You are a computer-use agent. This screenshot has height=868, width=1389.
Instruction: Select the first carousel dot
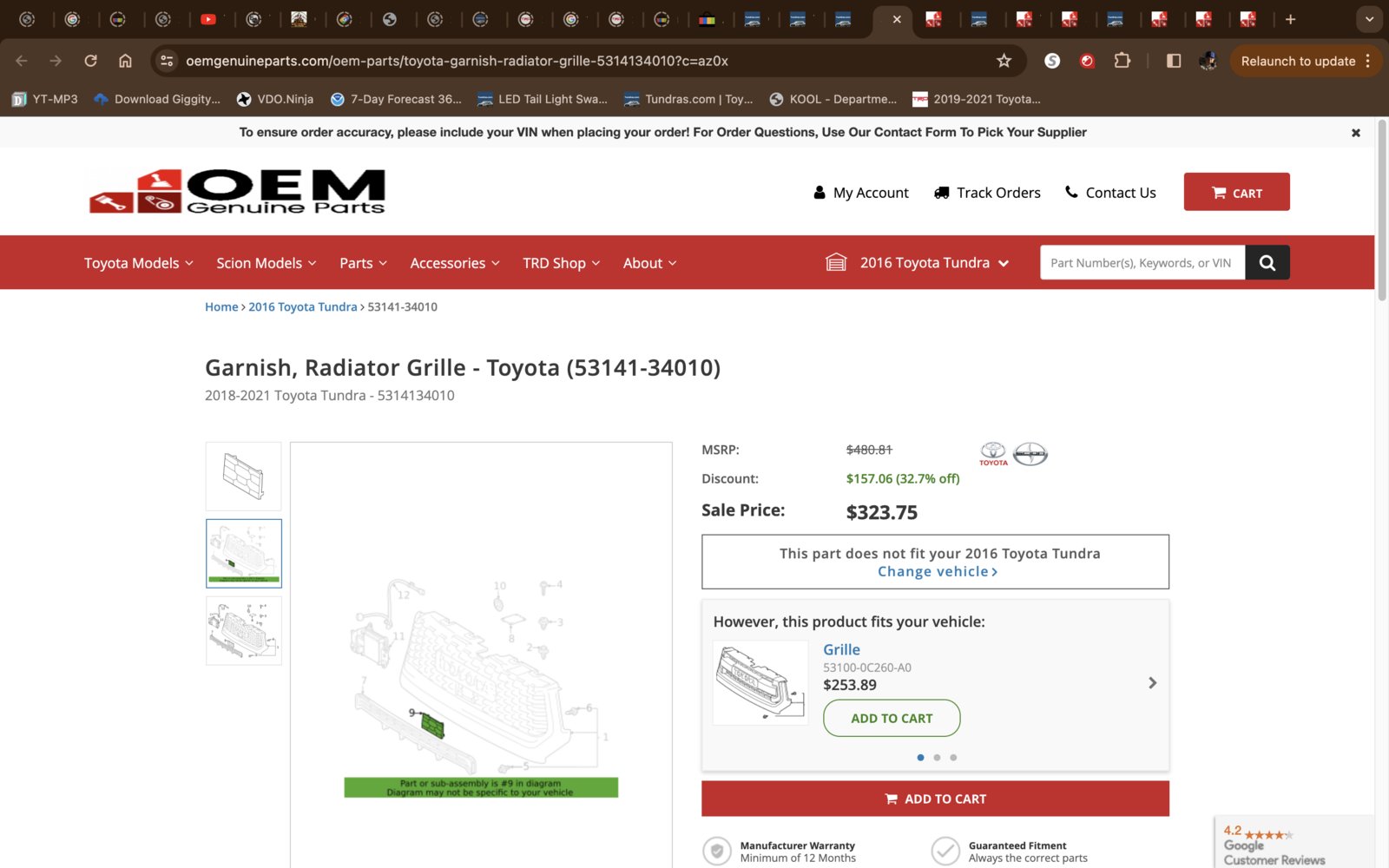(x=920, y=758)
